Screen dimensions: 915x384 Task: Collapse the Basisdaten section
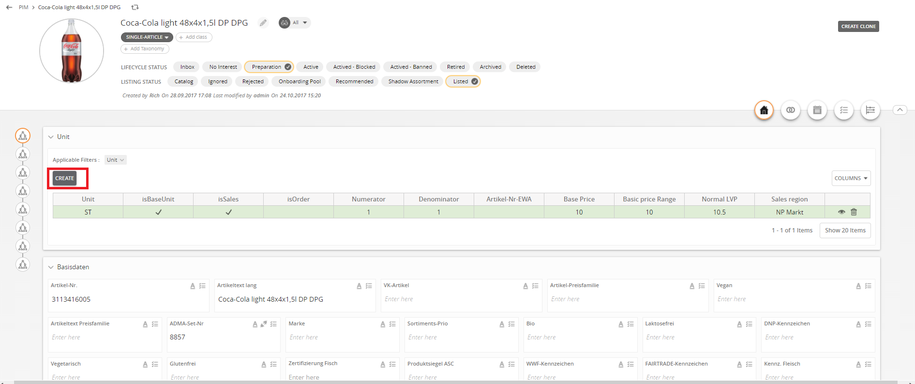(51, 267)
